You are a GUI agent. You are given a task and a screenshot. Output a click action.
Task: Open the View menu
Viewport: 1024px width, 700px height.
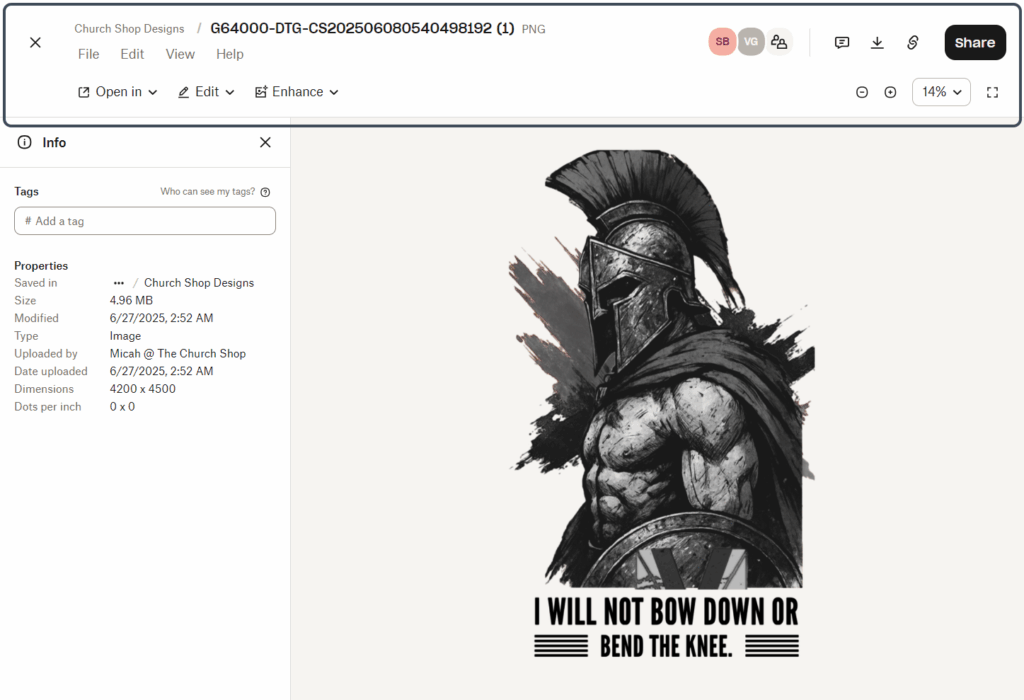click(180, 54)
